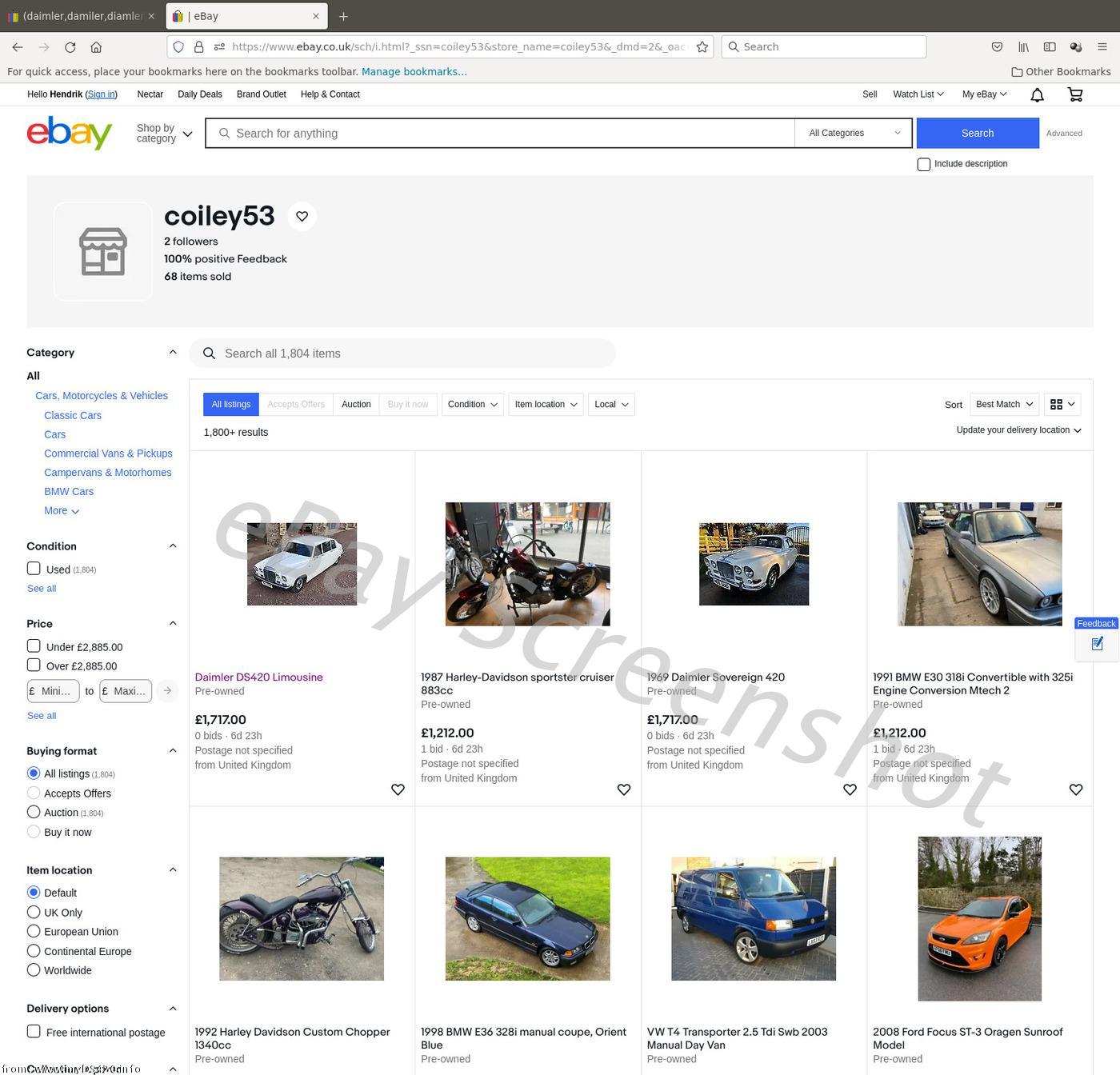Go to browser home page
The width and height of the screenshot is (1120, 1075).
coord(96,47)
